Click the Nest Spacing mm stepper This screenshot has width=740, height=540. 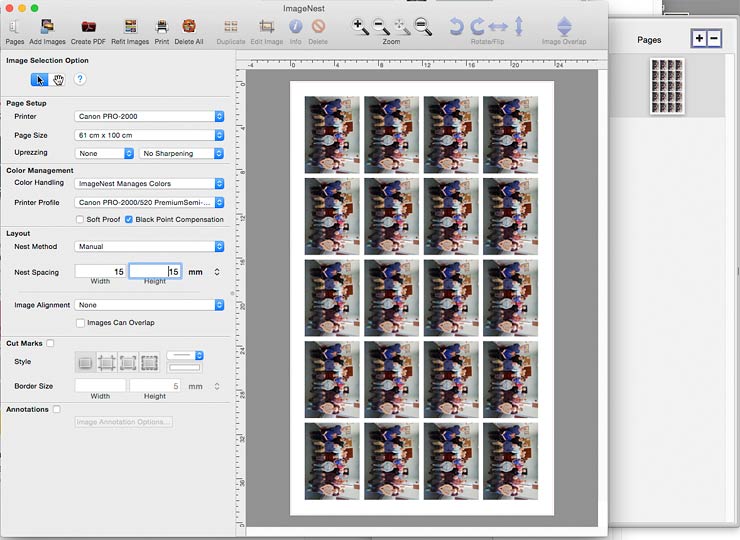(x=217, y=272)
